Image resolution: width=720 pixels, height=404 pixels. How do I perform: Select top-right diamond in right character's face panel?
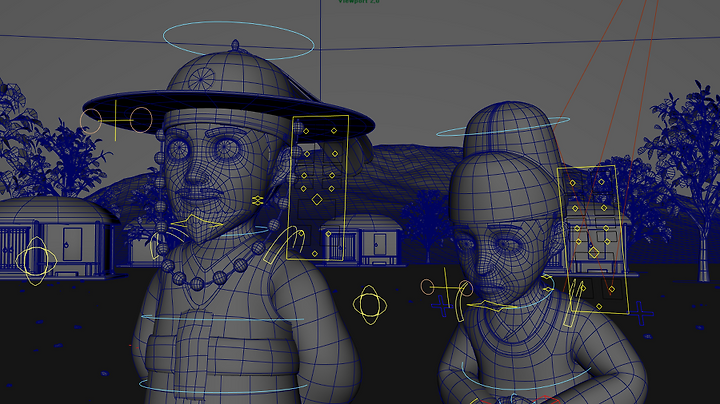601,182
